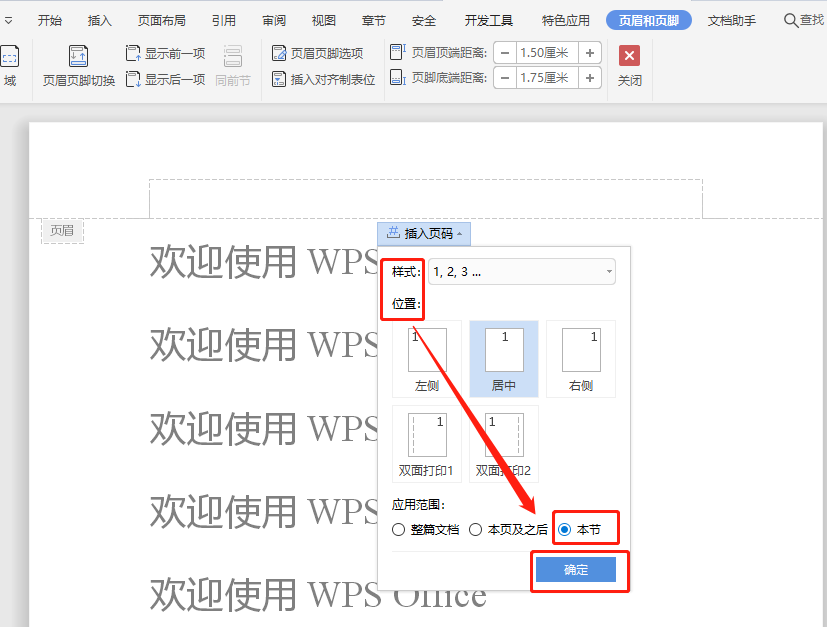Screen dimensions: 827x627
Task: Choose the 左侧 page number position
Action: coord(427,359)
